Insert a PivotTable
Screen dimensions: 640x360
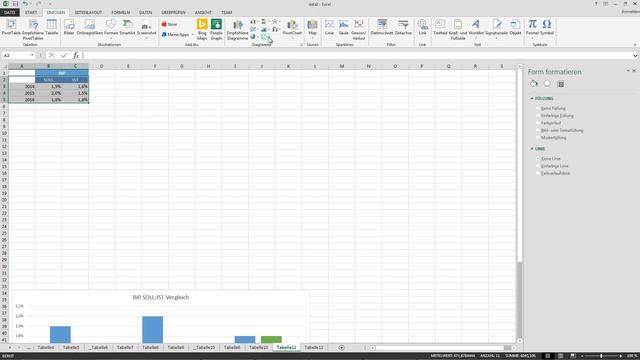11,28
